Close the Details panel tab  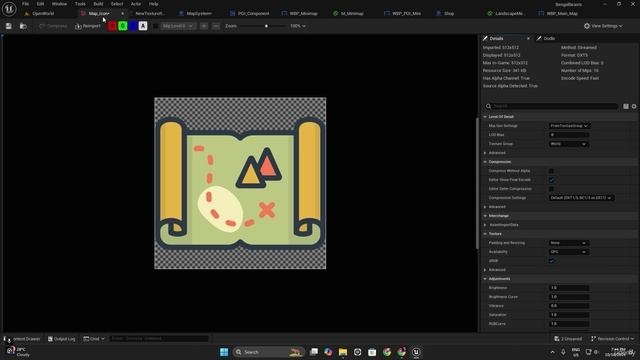(x=528, y=38)
